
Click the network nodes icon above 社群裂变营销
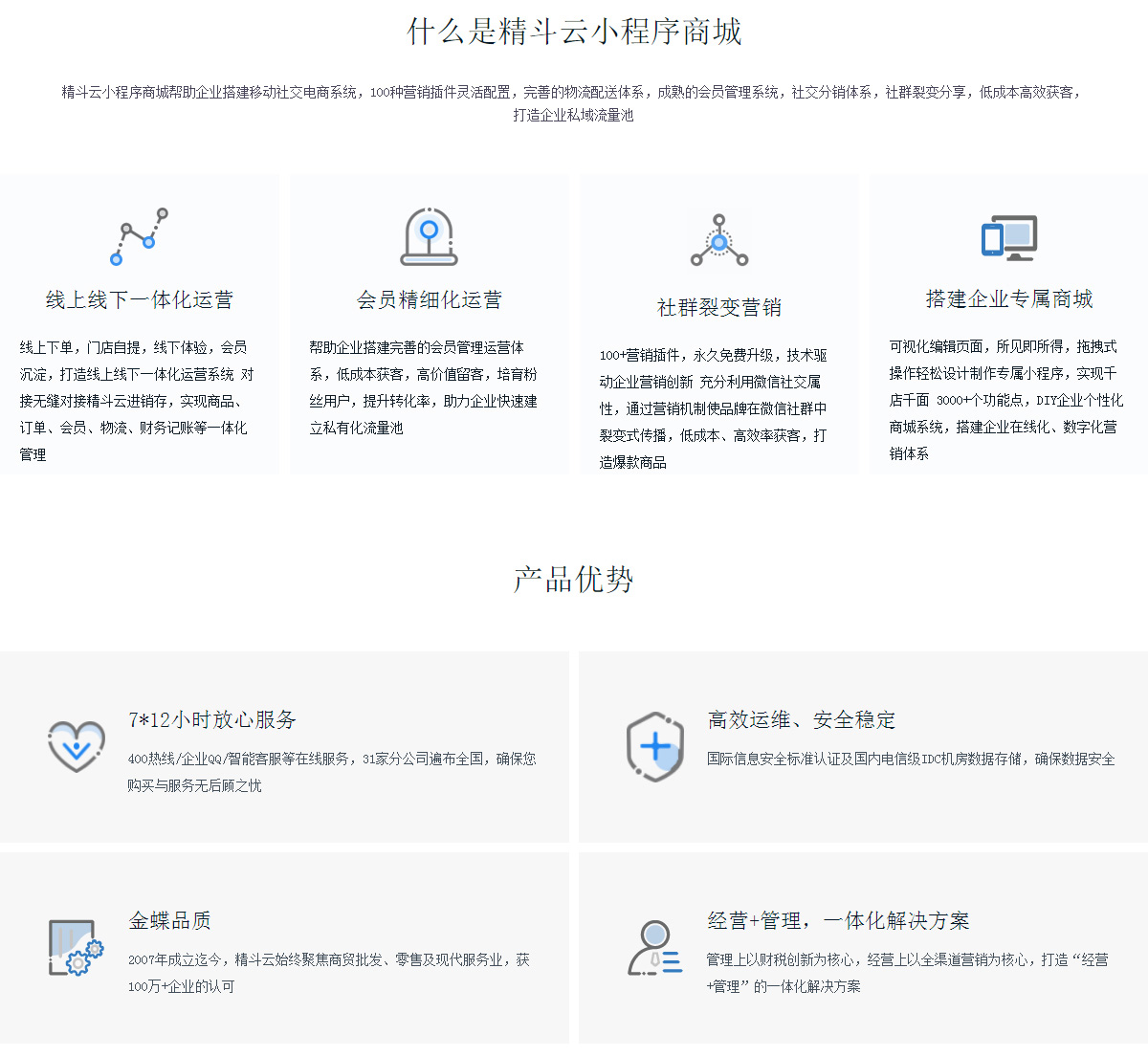[x=719, y=240]
